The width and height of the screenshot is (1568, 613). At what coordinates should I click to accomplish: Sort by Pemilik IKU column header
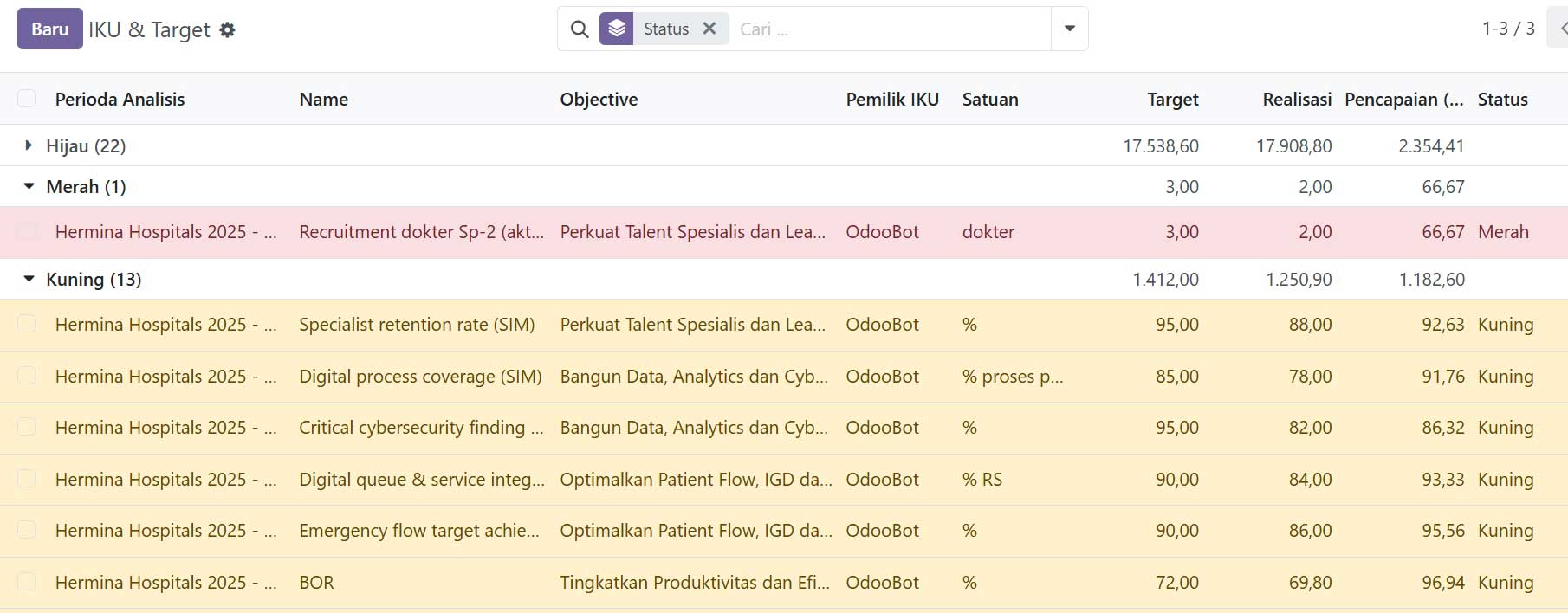pyautogui.click(x=892, y=100)
